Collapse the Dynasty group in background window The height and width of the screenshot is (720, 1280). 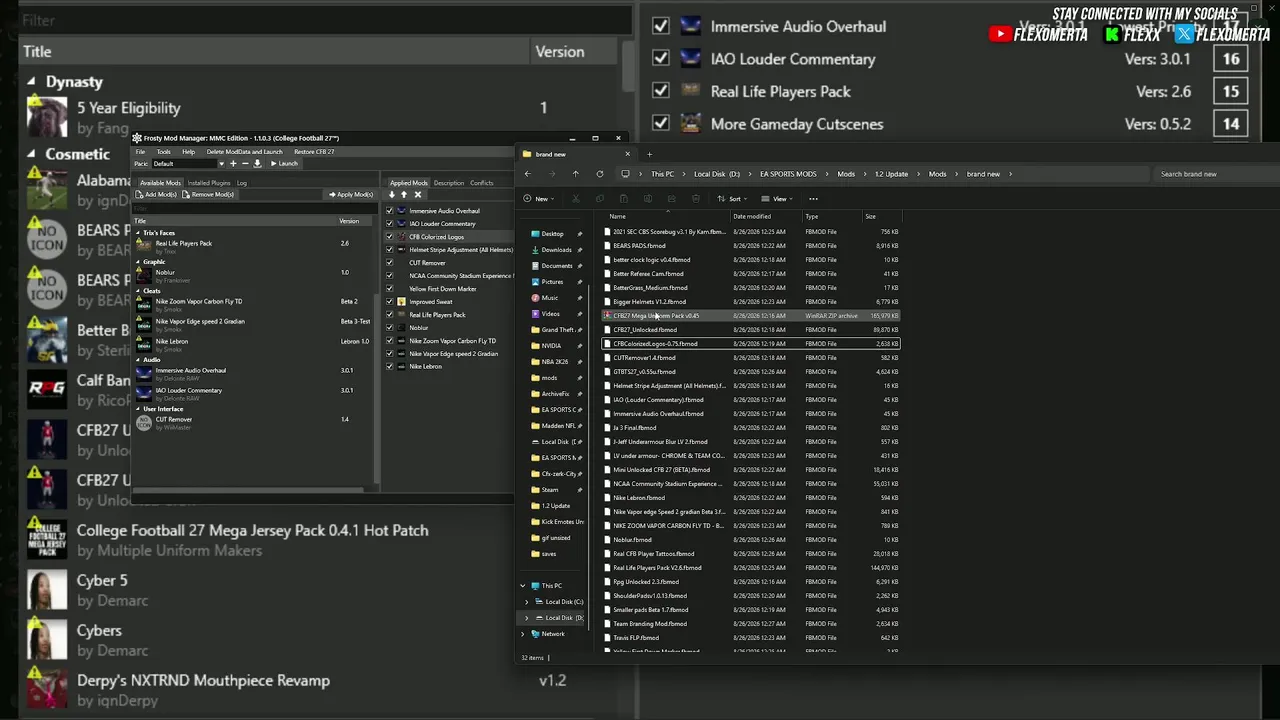pos(31,82)
